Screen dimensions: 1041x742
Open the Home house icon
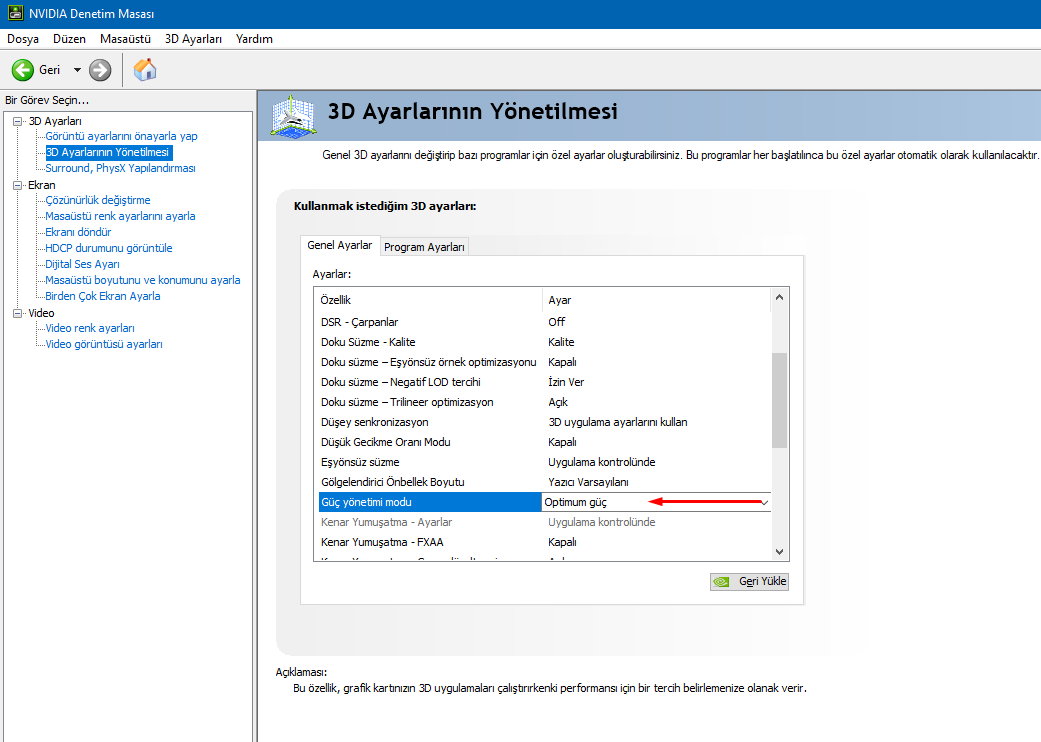click(x=145, y=70)
